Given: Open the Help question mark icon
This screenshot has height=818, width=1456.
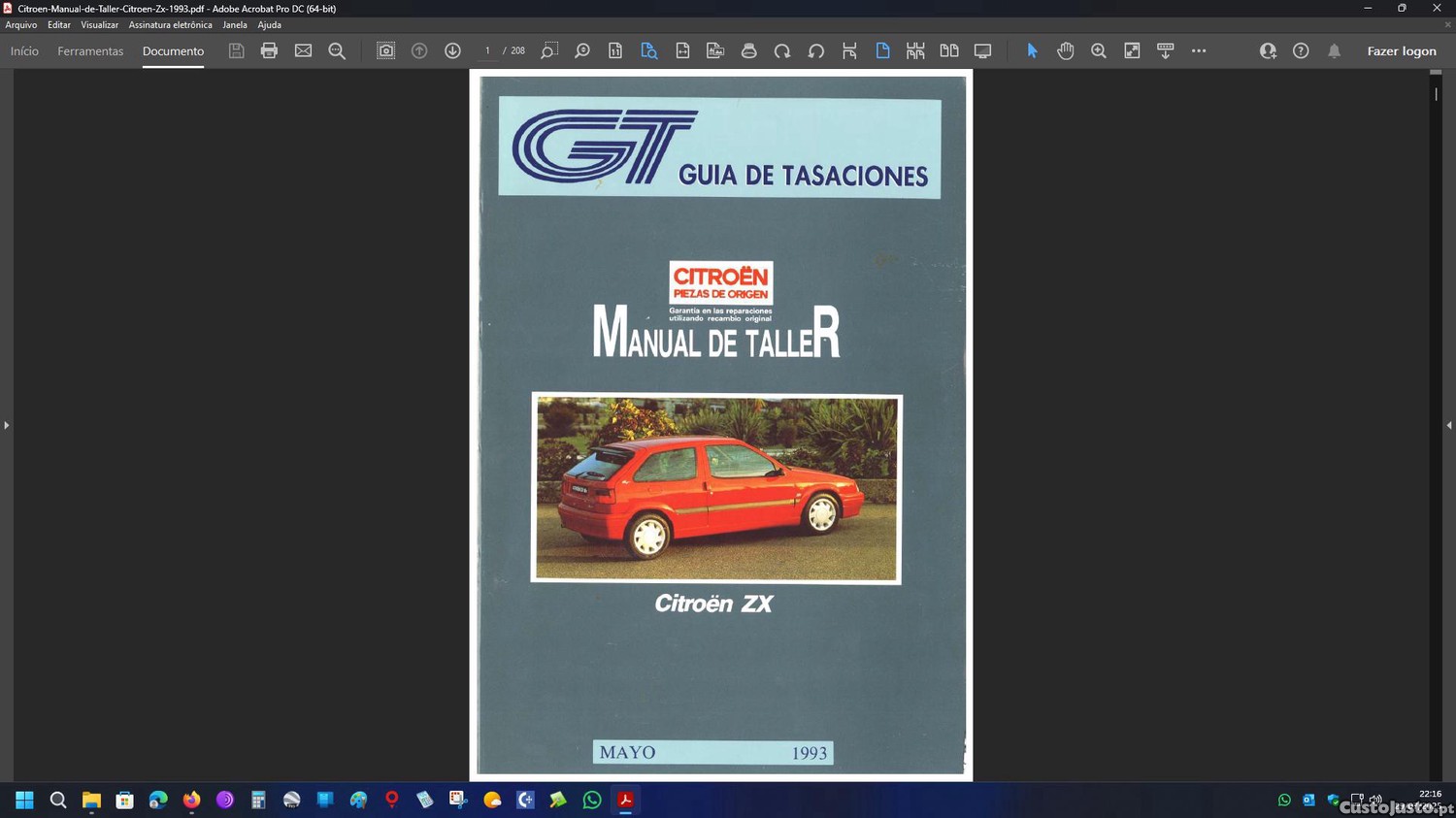Looking at the screenshot, I should [x=1301, y=50].
